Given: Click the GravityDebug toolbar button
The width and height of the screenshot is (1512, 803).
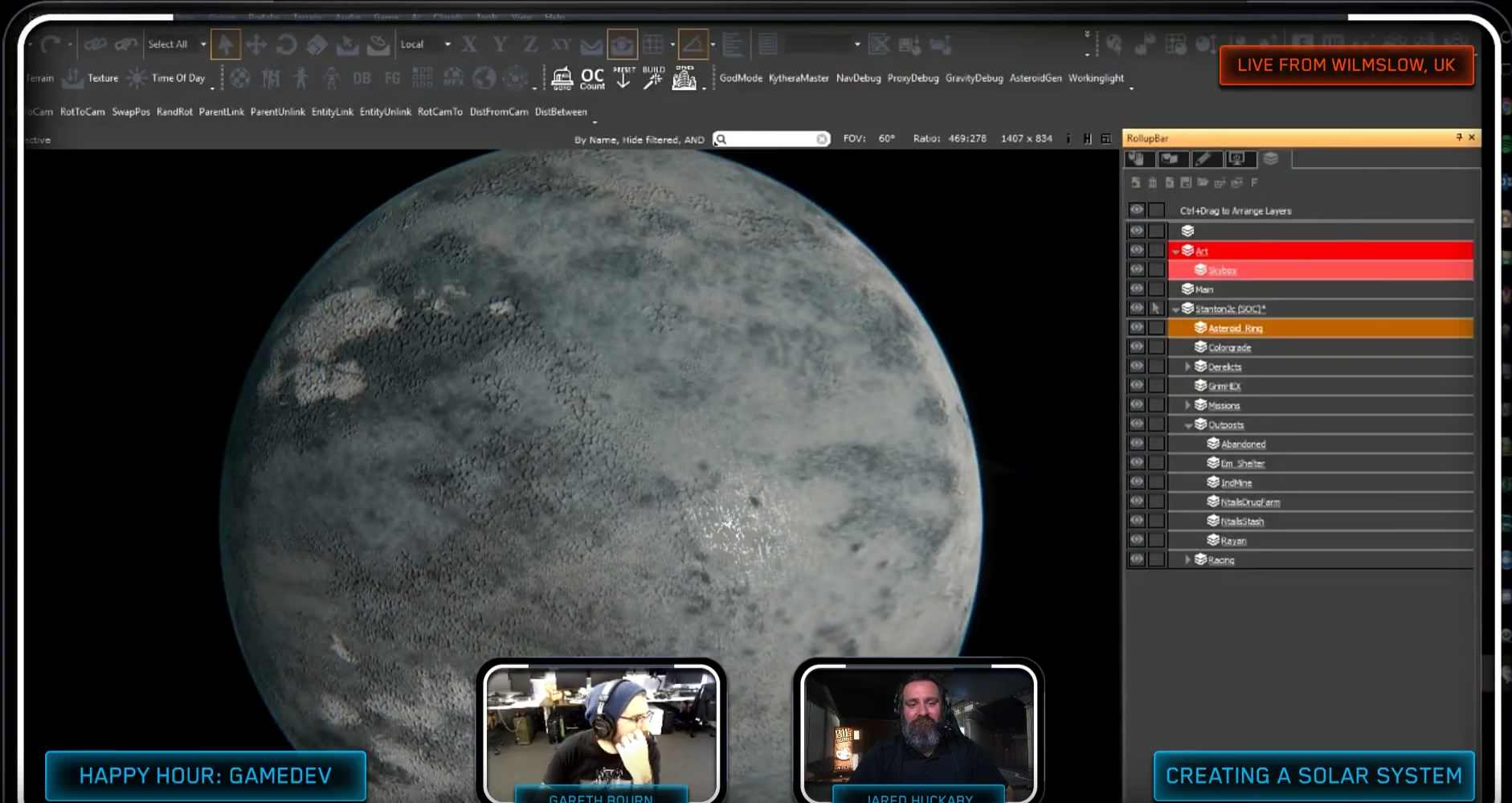Looking at the screenshot, I should coord(975,78).
